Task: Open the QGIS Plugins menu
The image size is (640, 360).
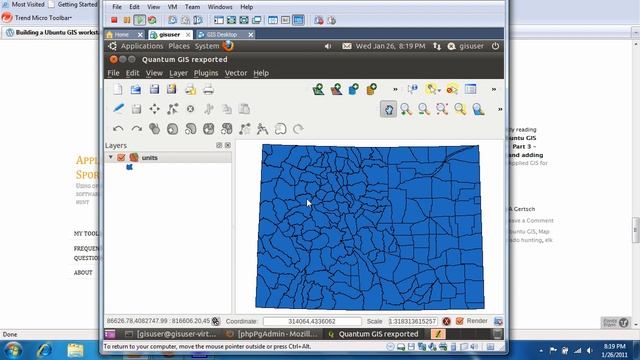Action: pyautogui.click(x=206, y=73)
